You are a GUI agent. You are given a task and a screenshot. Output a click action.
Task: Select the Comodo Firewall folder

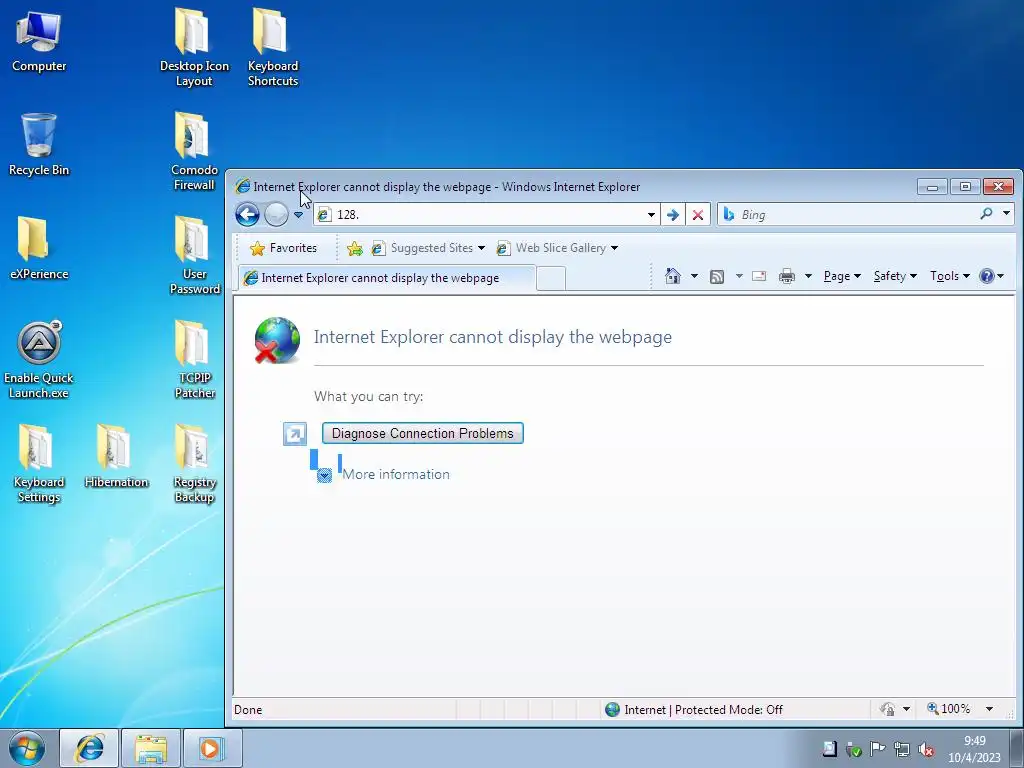(194, 152)
